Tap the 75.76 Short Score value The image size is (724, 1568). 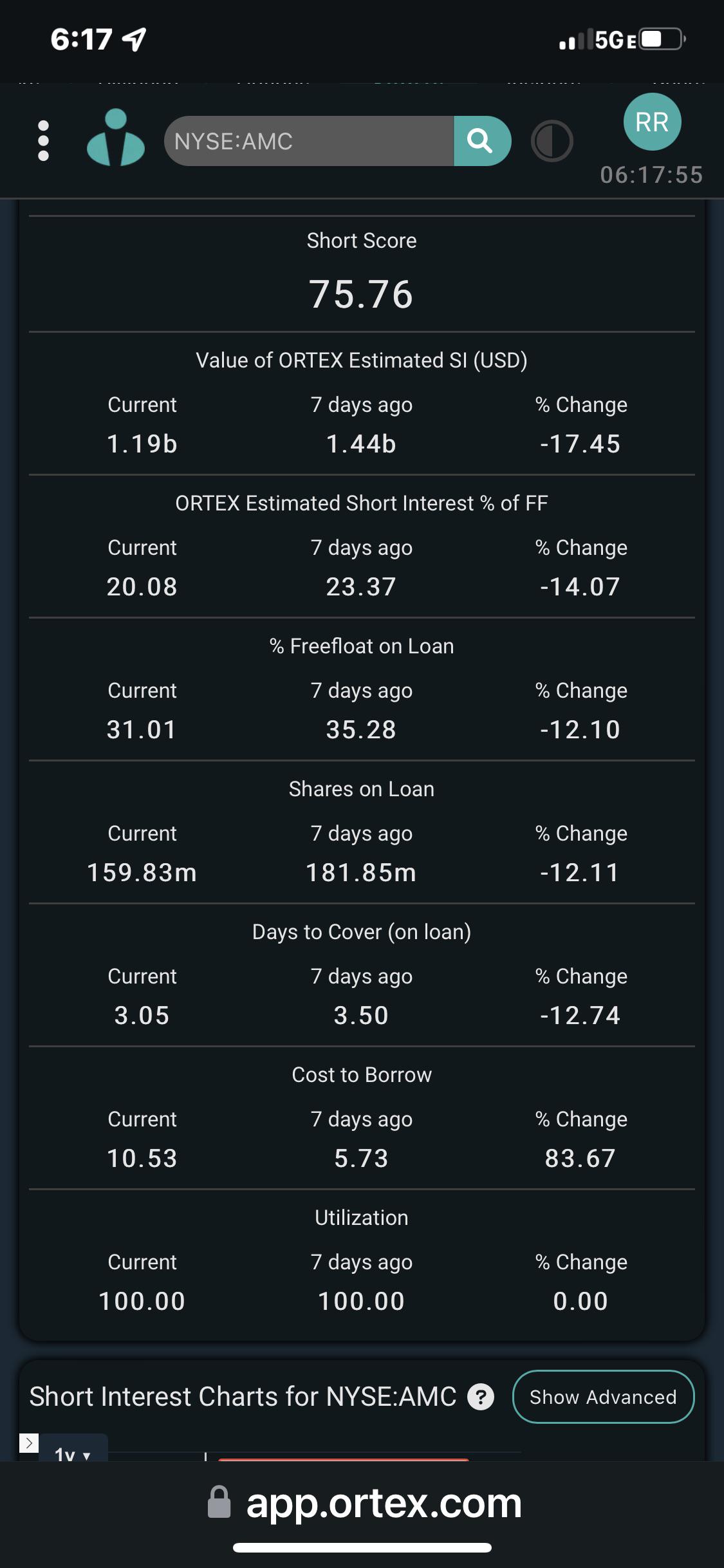pyautogui.click(x=361, y=294)
